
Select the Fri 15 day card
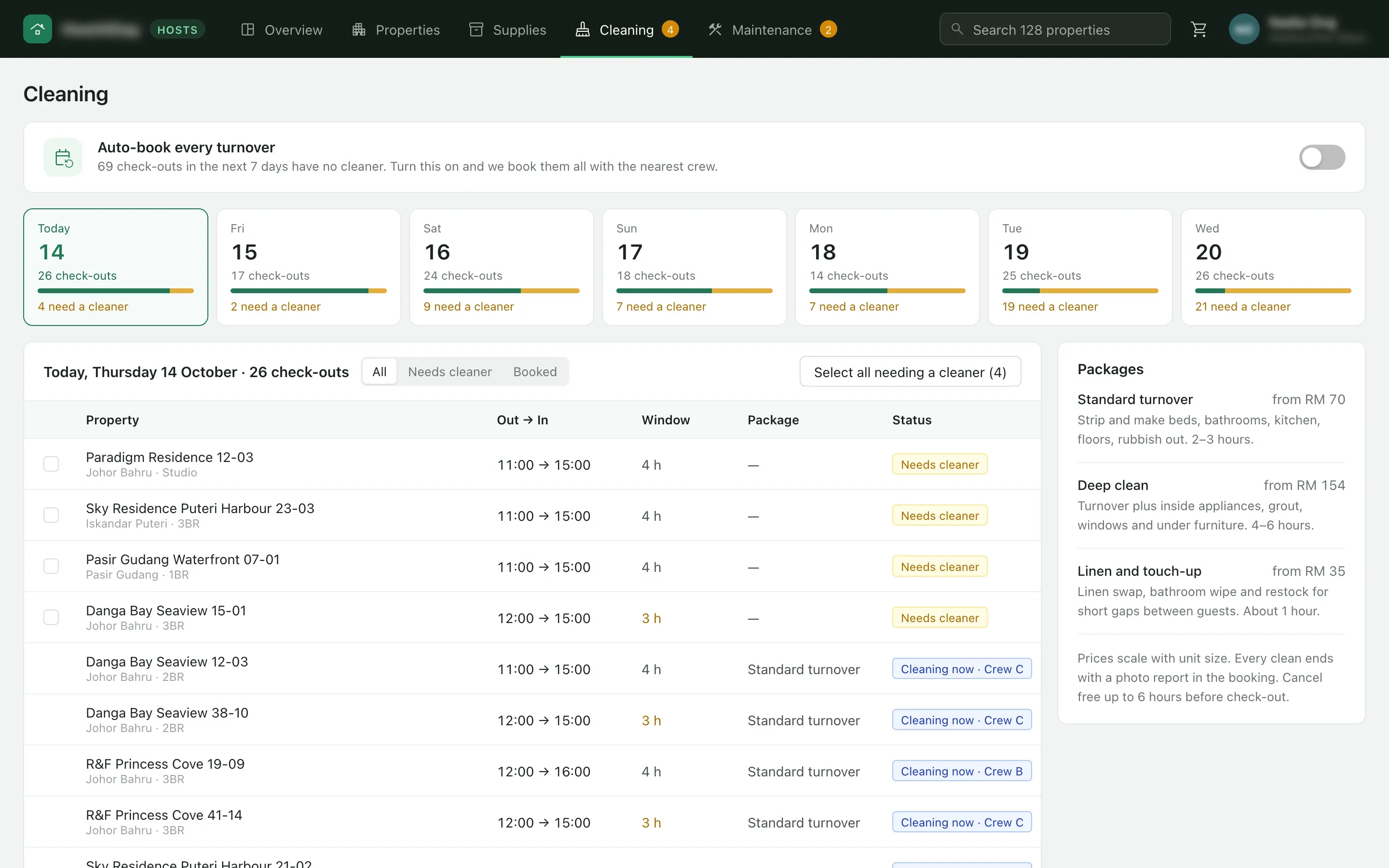[x=308, y=267]
